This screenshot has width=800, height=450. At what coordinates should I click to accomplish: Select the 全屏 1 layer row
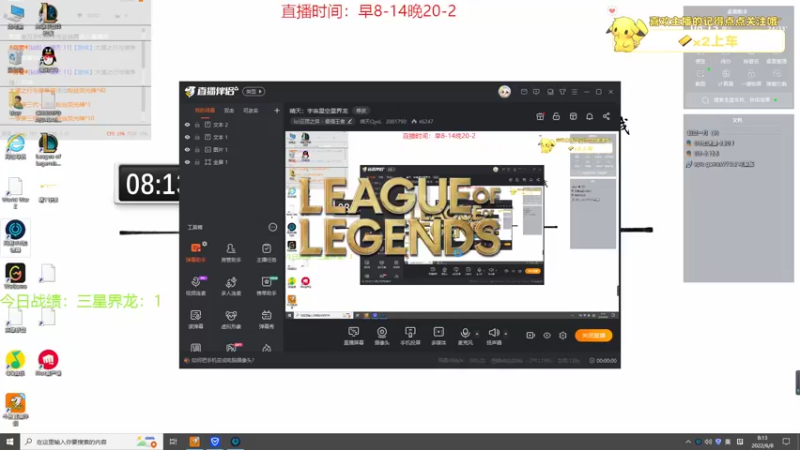pos(232,162)
